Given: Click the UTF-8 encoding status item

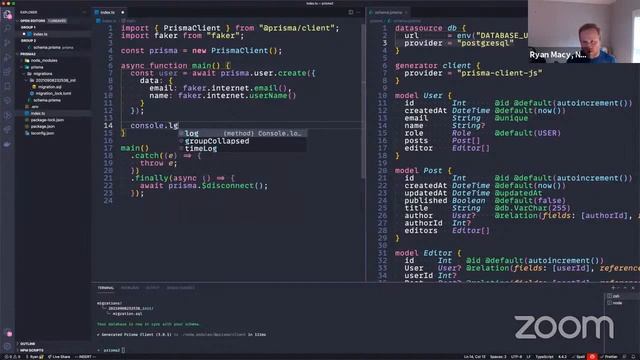Looking at the screenshot, I should [x=516, y=357].
